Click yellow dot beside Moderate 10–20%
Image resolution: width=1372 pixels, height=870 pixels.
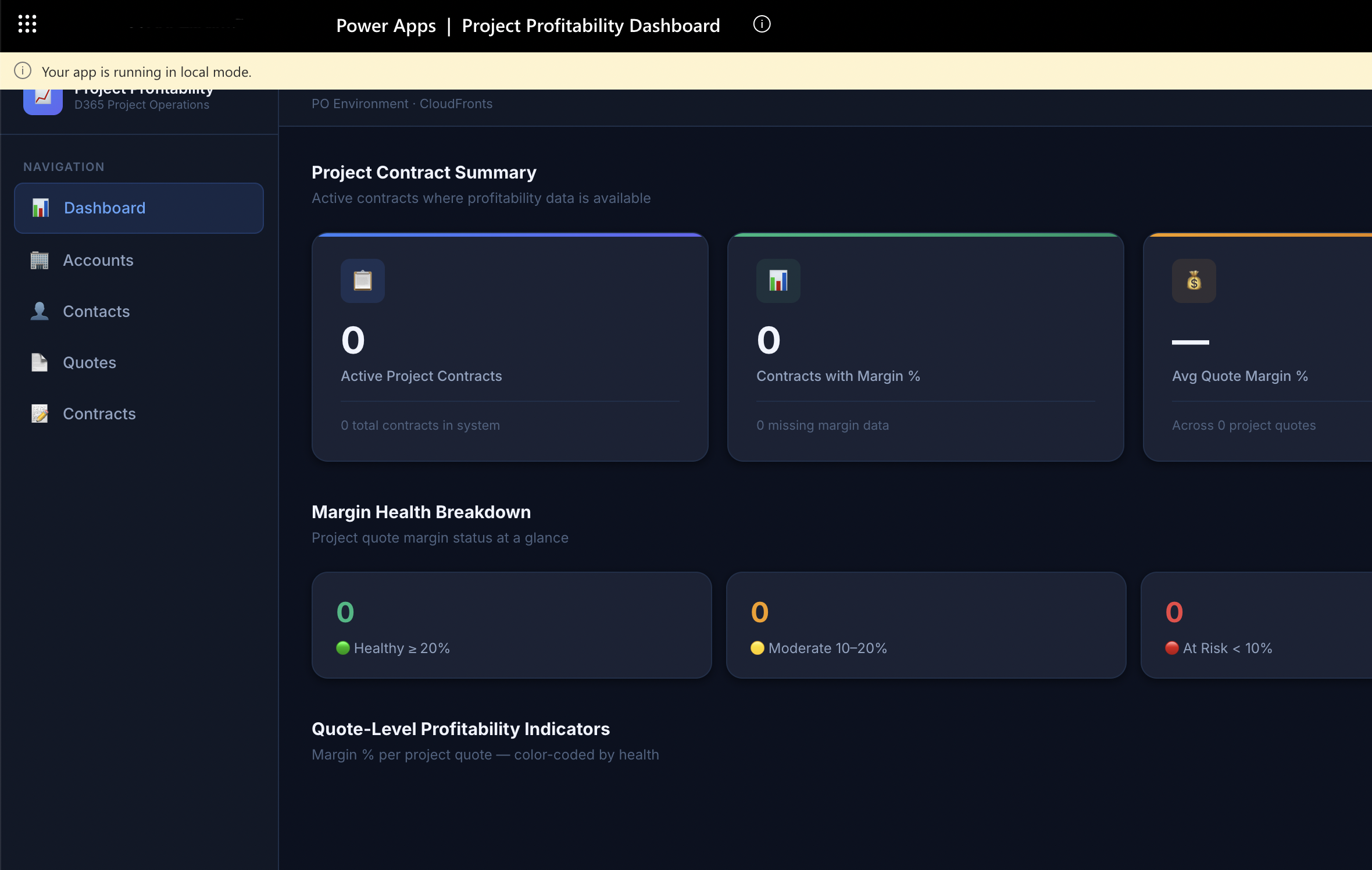pyautogui.click(x=758, y=648)
